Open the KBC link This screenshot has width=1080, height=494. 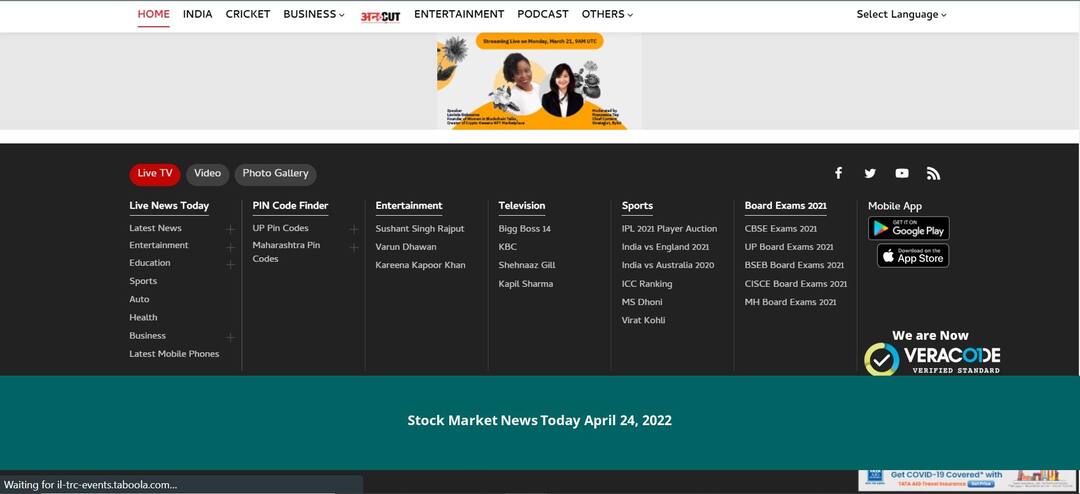click(508, 247)
